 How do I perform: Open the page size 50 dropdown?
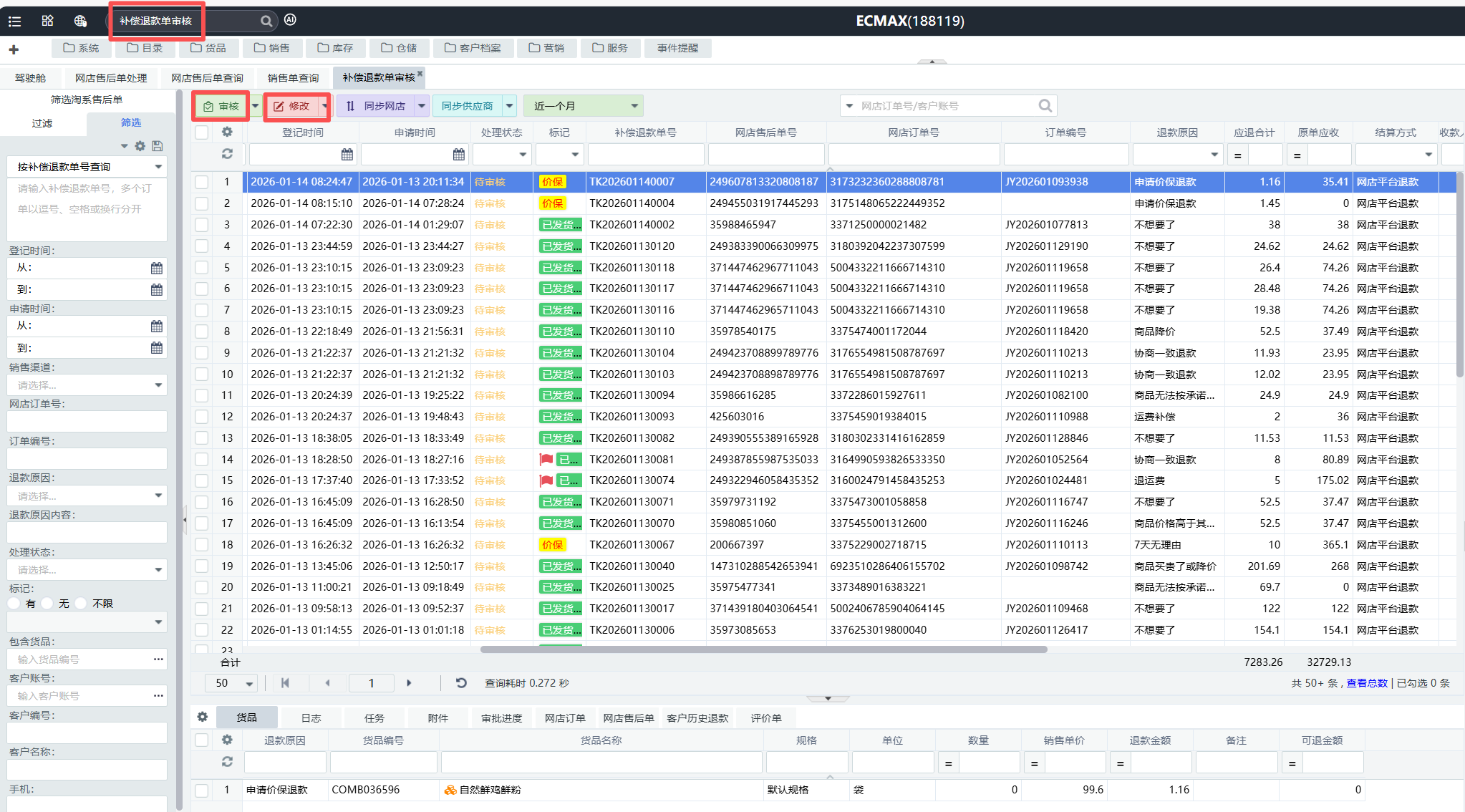coord(232,683)
